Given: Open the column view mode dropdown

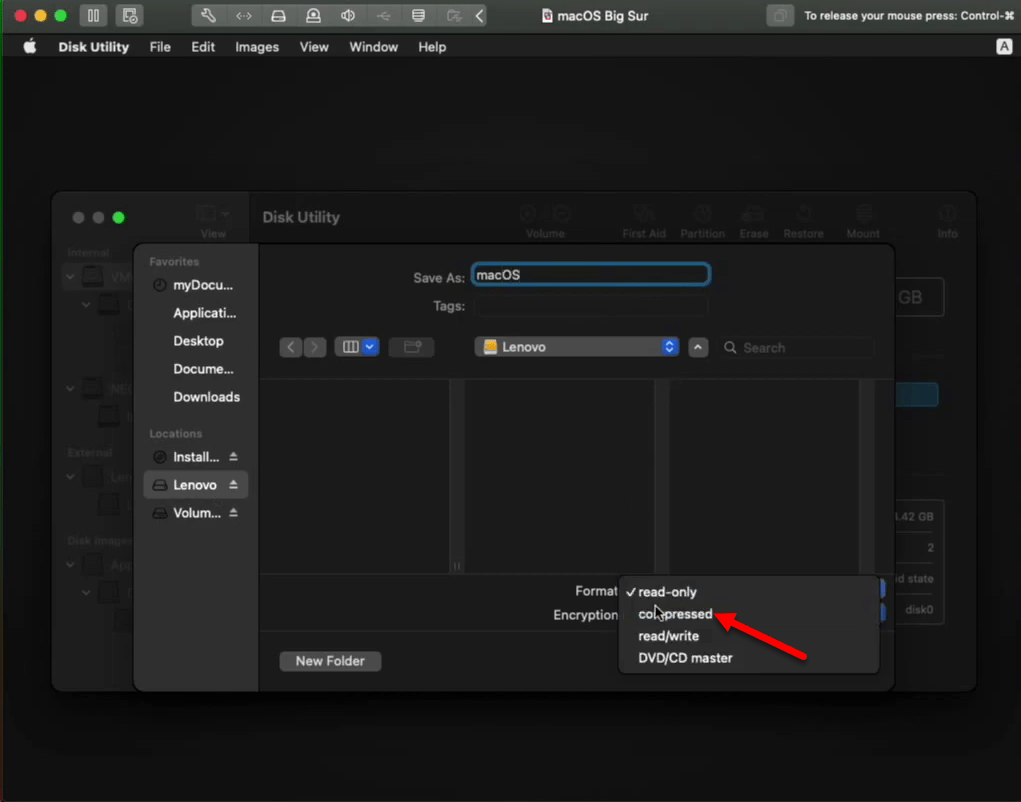Looking at the screenshot, I should coord(357,347).
